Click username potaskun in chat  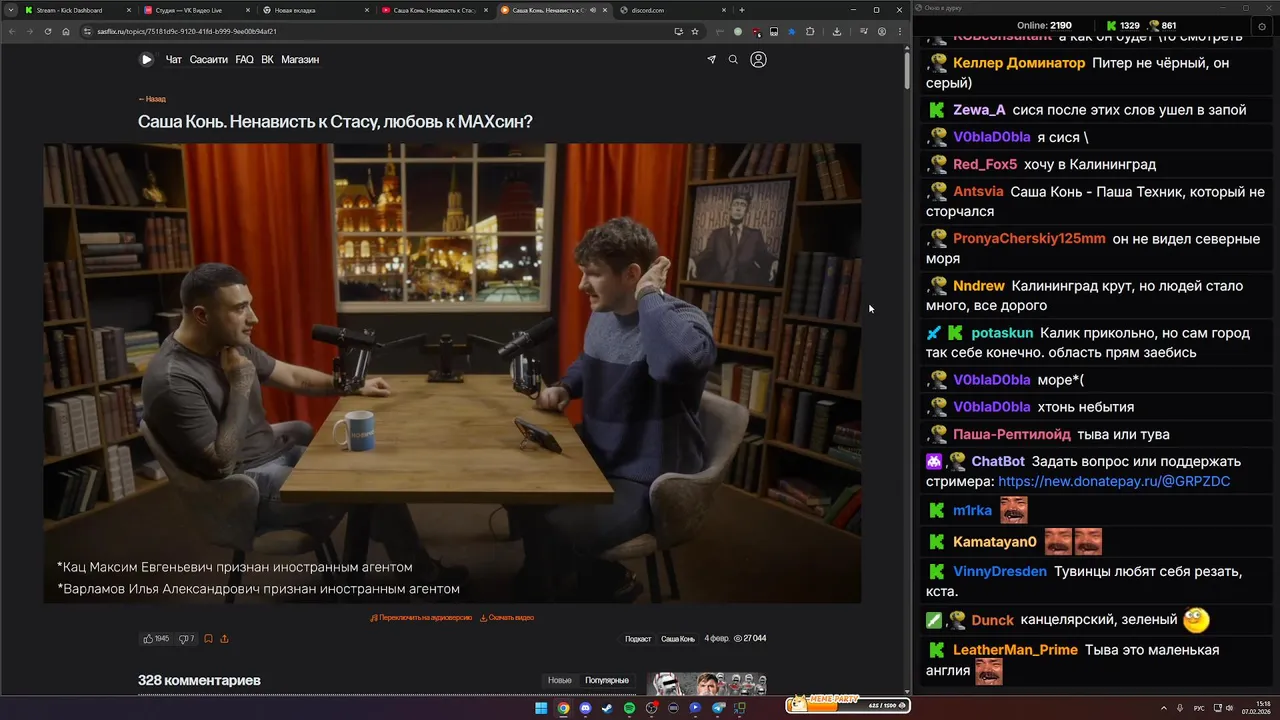point(1002,333)
